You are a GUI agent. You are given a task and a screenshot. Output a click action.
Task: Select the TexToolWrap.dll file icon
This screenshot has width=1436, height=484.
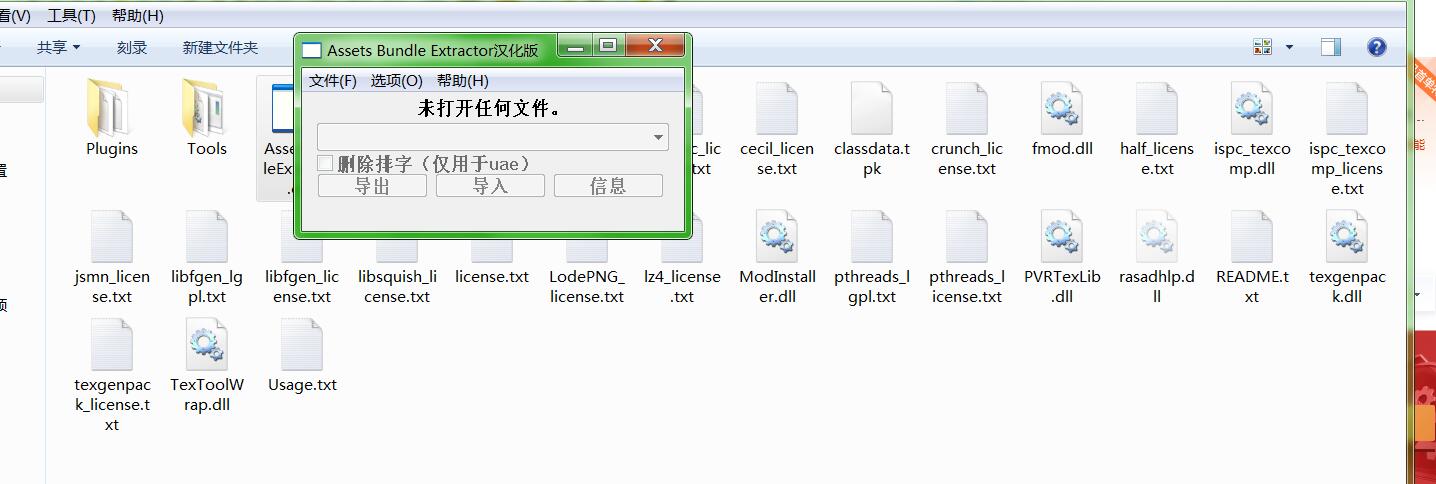(206, 345)
